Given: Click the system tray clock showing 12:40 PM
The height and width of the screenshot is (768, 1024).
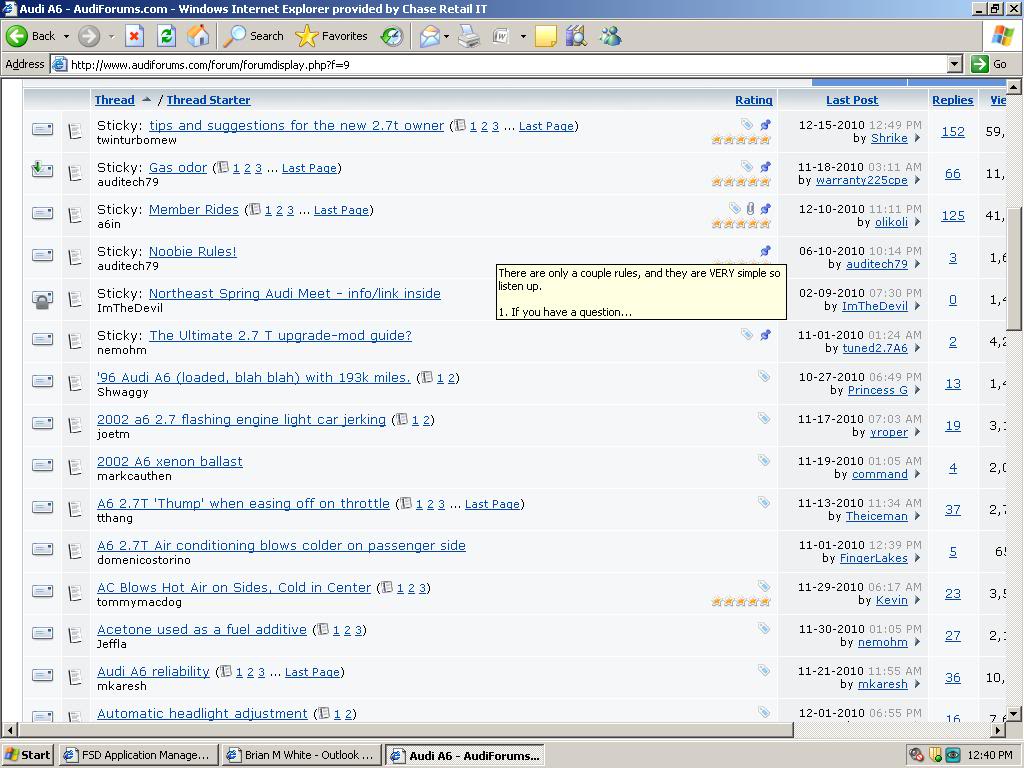Looking at the screenshot, I should point(990,756).
